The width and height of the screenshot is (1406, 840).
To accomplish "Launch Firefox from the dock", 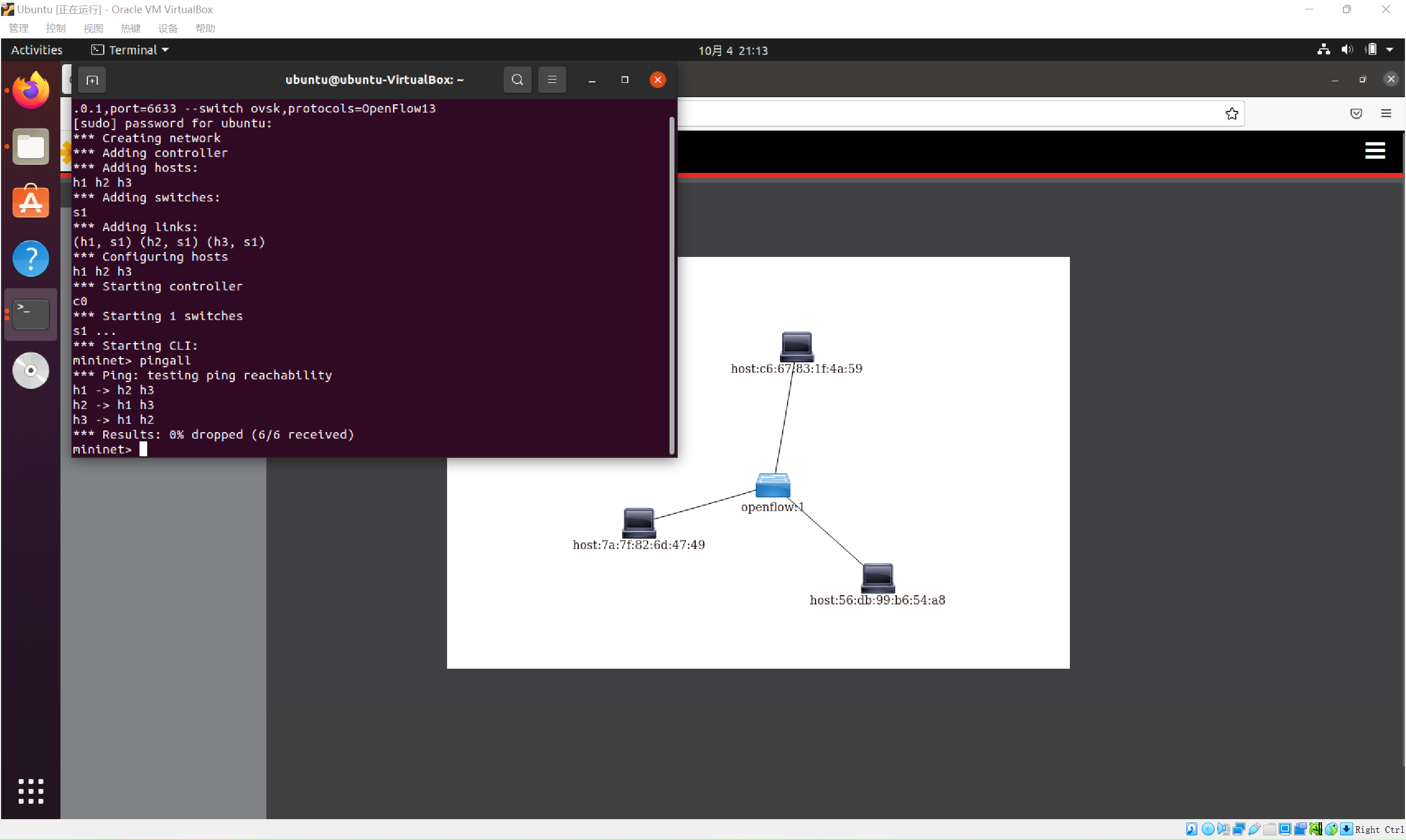I will 31,91.
